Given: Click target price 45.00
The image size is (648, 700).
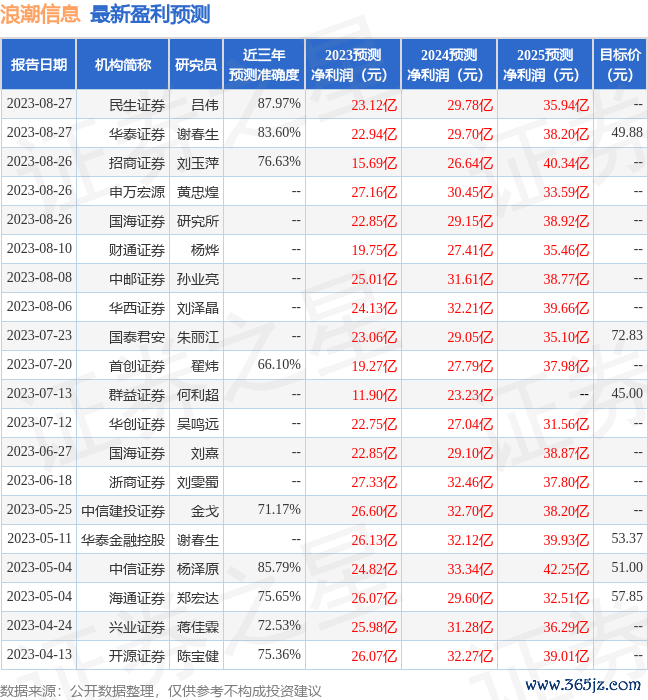Looking at the screenshot, I should pos(627,394).
